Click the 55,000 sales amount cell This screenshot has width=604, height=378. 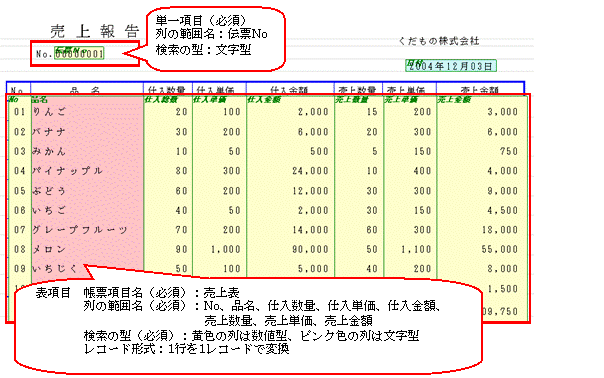tap(500, 249)
